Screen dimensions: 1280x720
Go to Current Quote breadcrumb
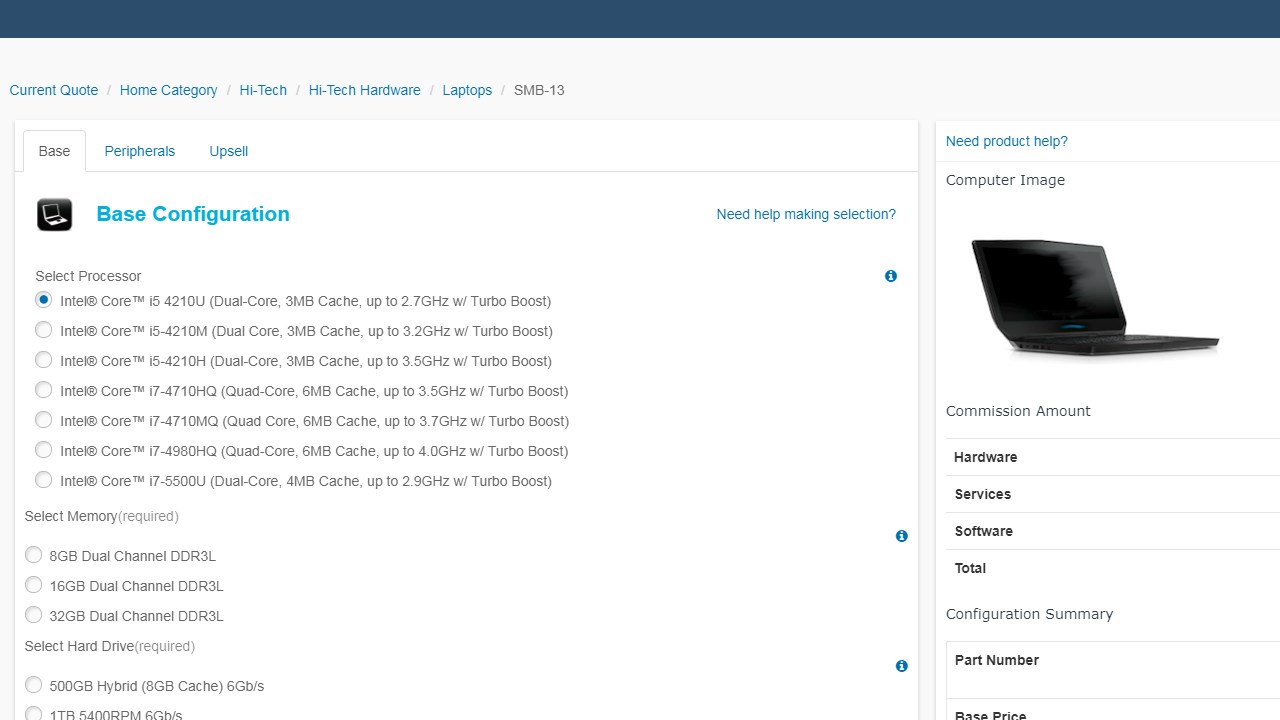coord(54,90)
